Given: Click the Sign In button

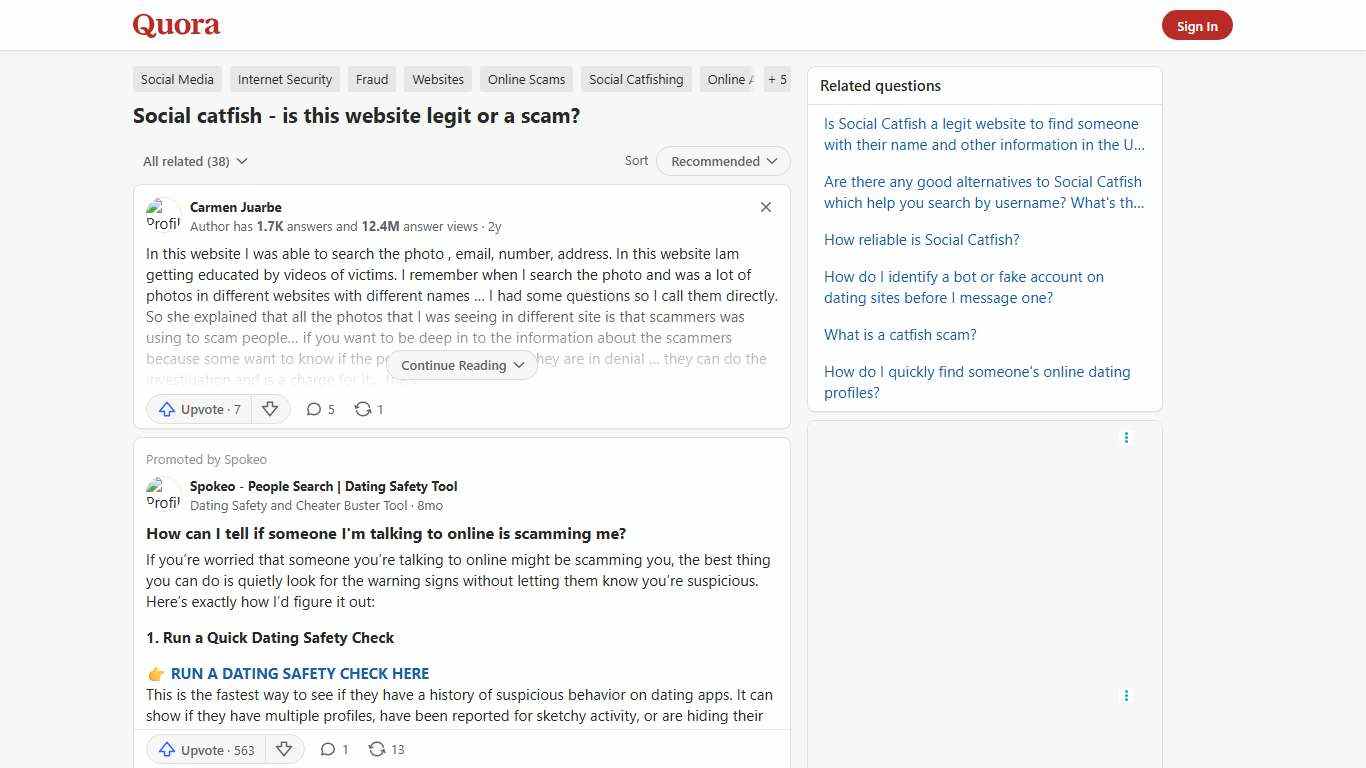Looking at the screenshot, I should (1197, 25).
